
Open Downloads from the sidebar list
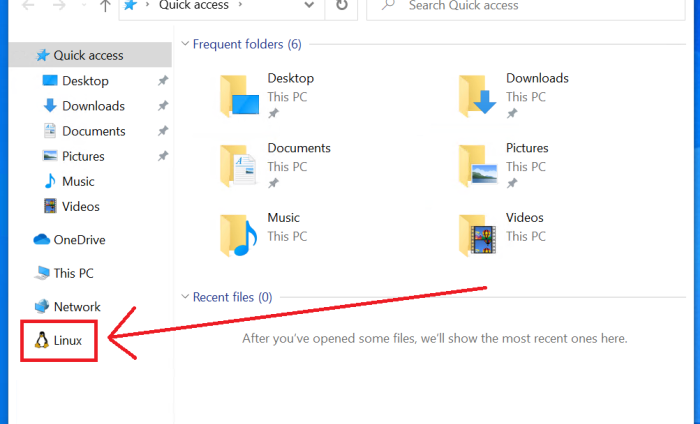(x=93, y=106)
